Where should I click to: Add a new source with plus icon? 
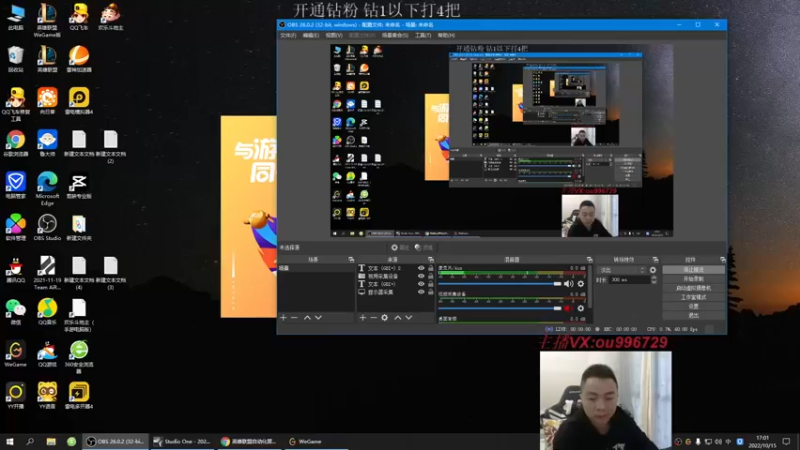pos(363,318)
